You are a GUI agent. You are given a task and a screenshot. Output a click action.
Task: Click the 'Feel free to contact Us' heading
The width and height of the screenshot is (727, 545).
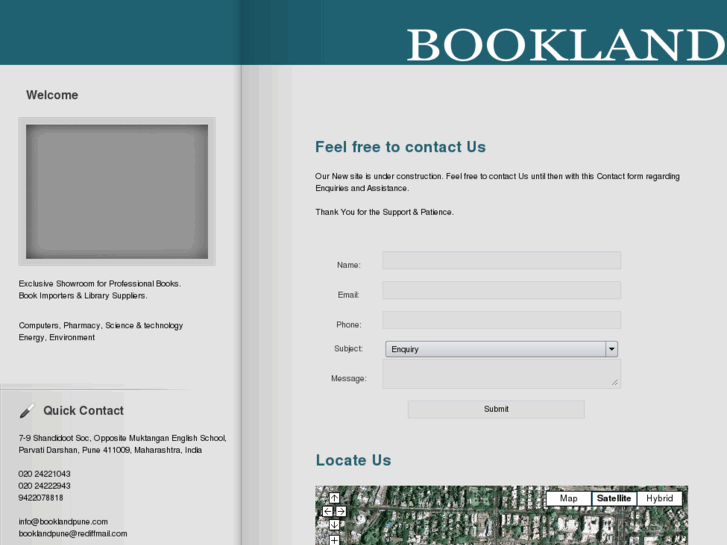pyautogui.click(x=400, y=147)
